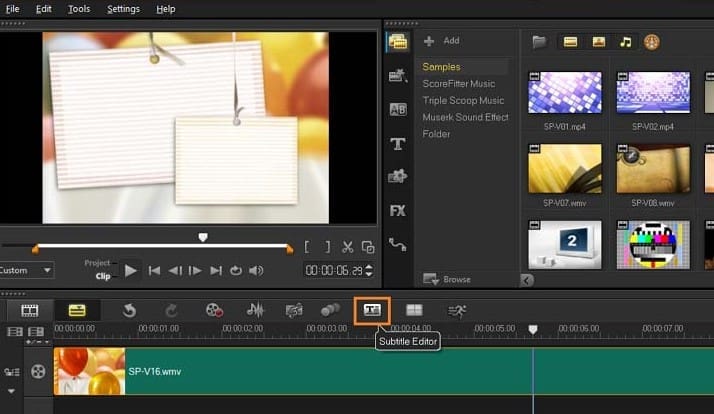This screenshot has width=714, height=414.
Task: Open the Subtitle Editor tool
Action: point(372,310)
